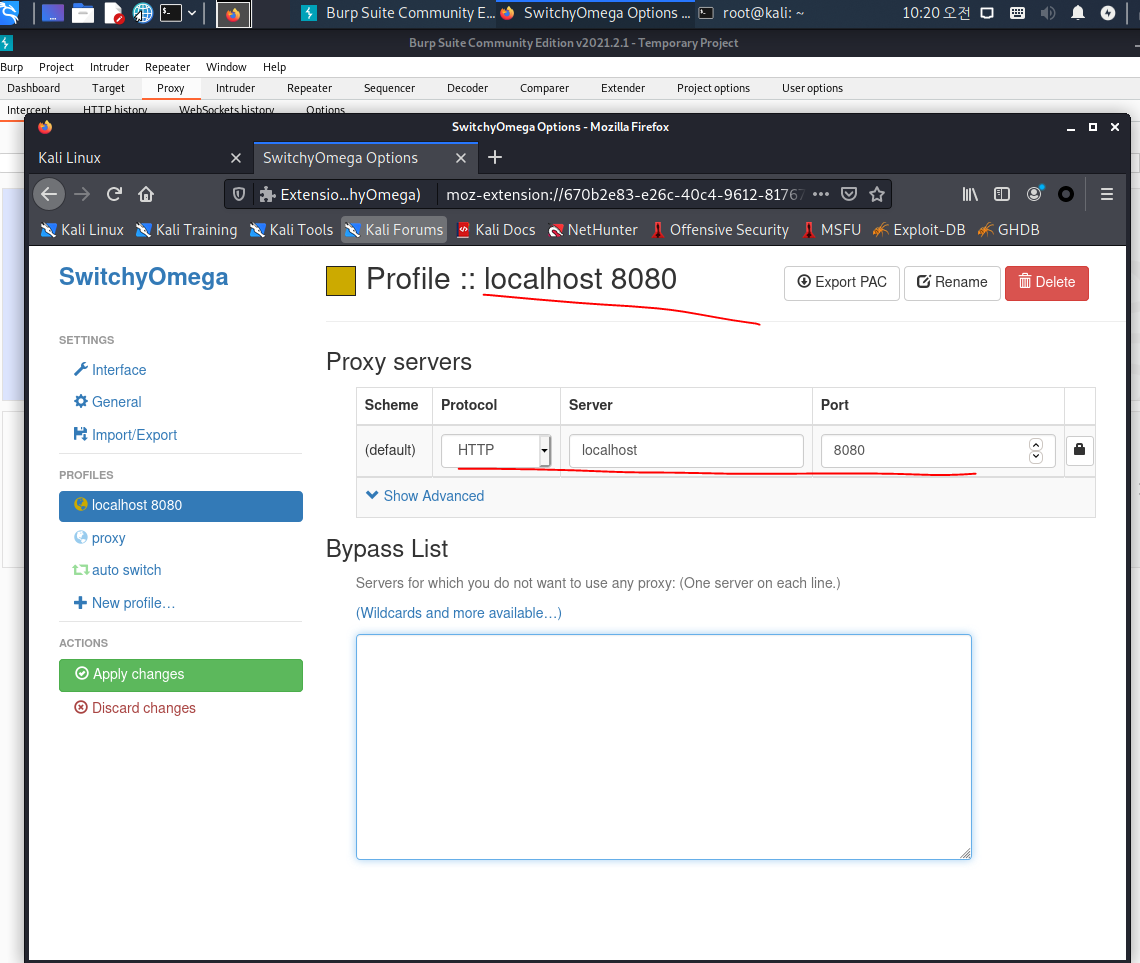Select the localhost 8080 profile
The image size is (1140, 963).
point(181,506)
